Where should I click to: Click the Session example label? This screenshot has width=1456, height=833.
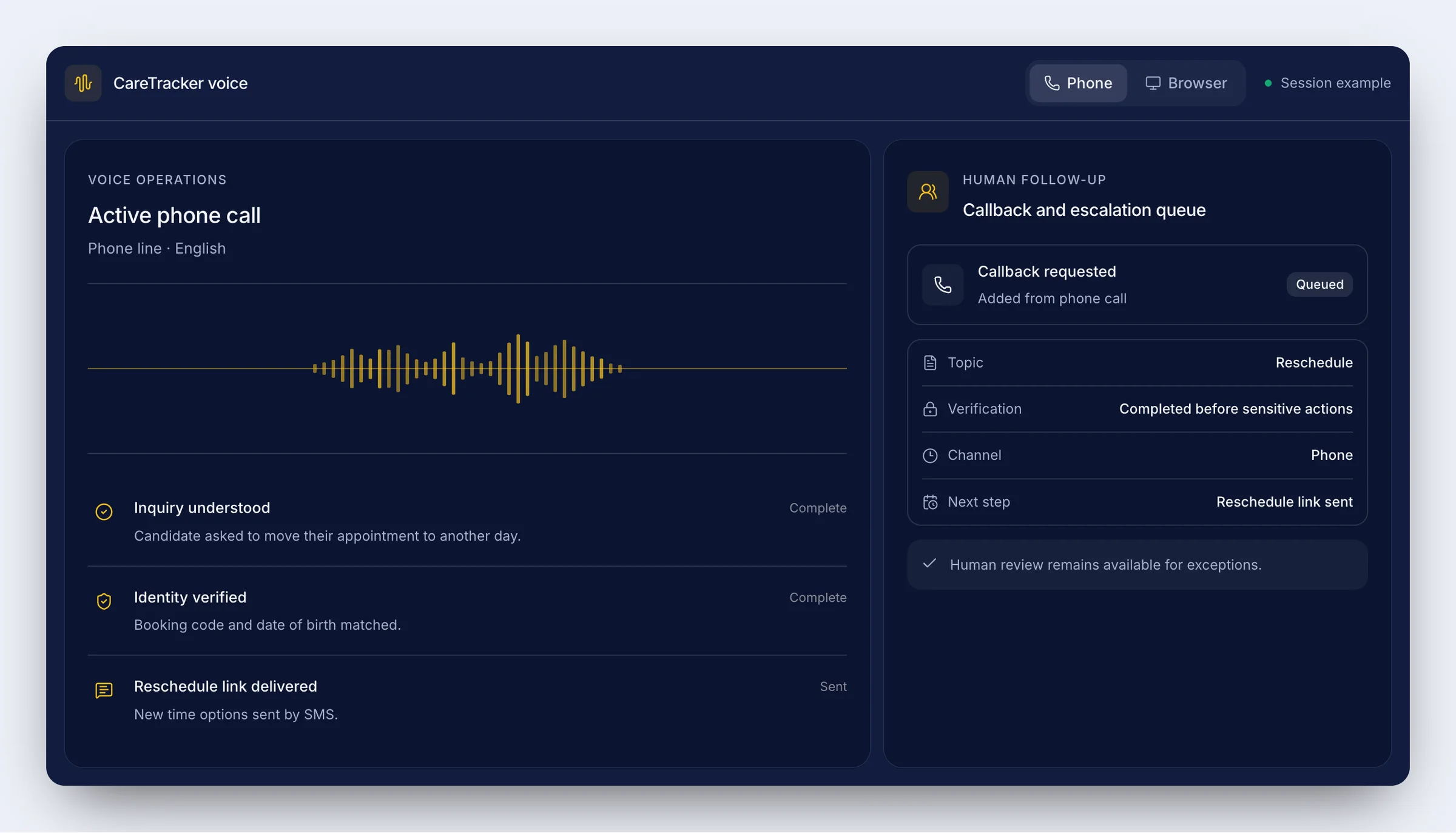pos(1335,83)
